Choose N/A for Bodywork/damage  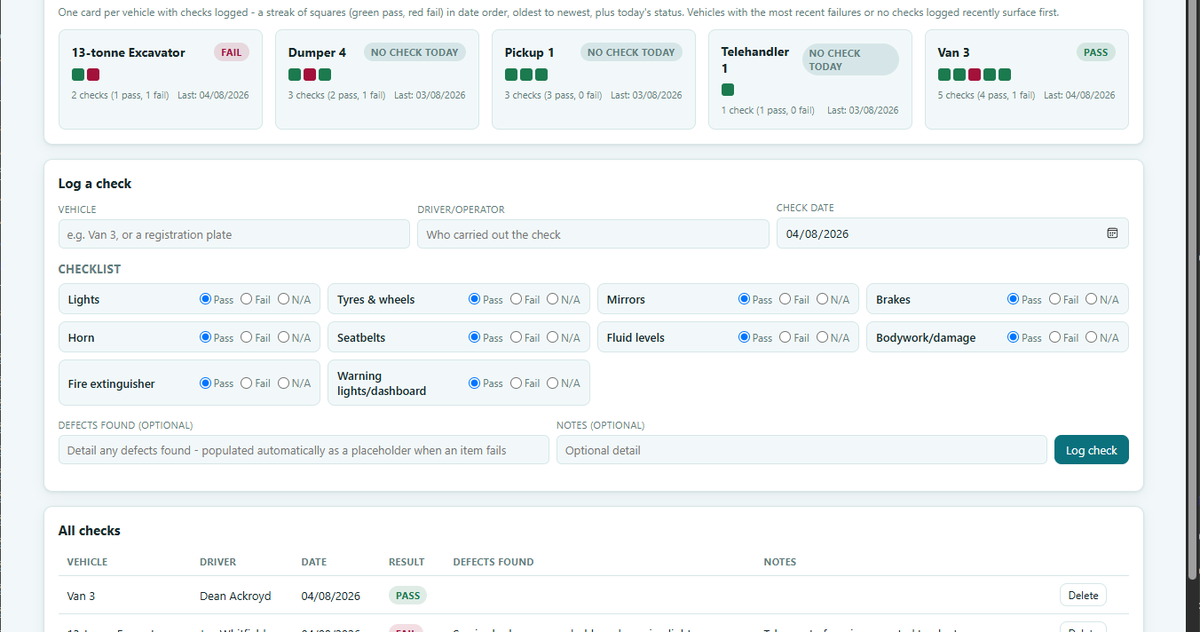(x=1092, y=337)
